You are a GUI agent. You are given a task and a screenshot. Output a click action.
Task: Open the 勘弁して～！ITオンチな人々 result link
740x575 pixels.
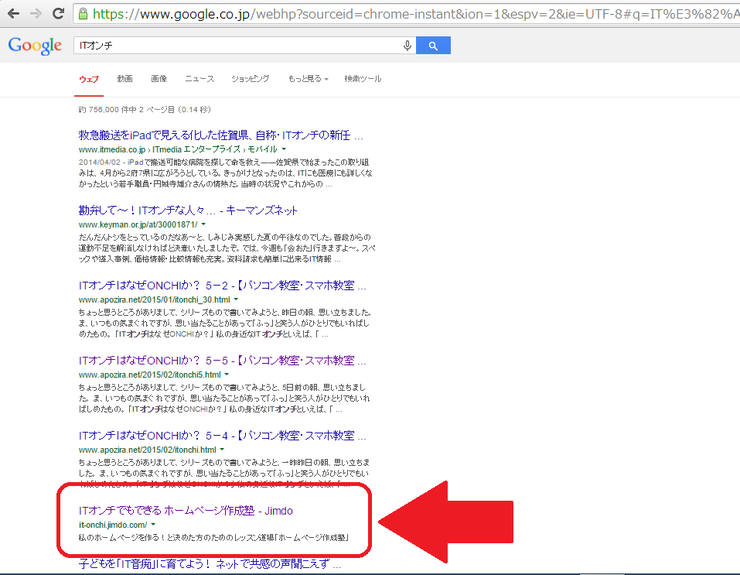[x=188, y=211]
